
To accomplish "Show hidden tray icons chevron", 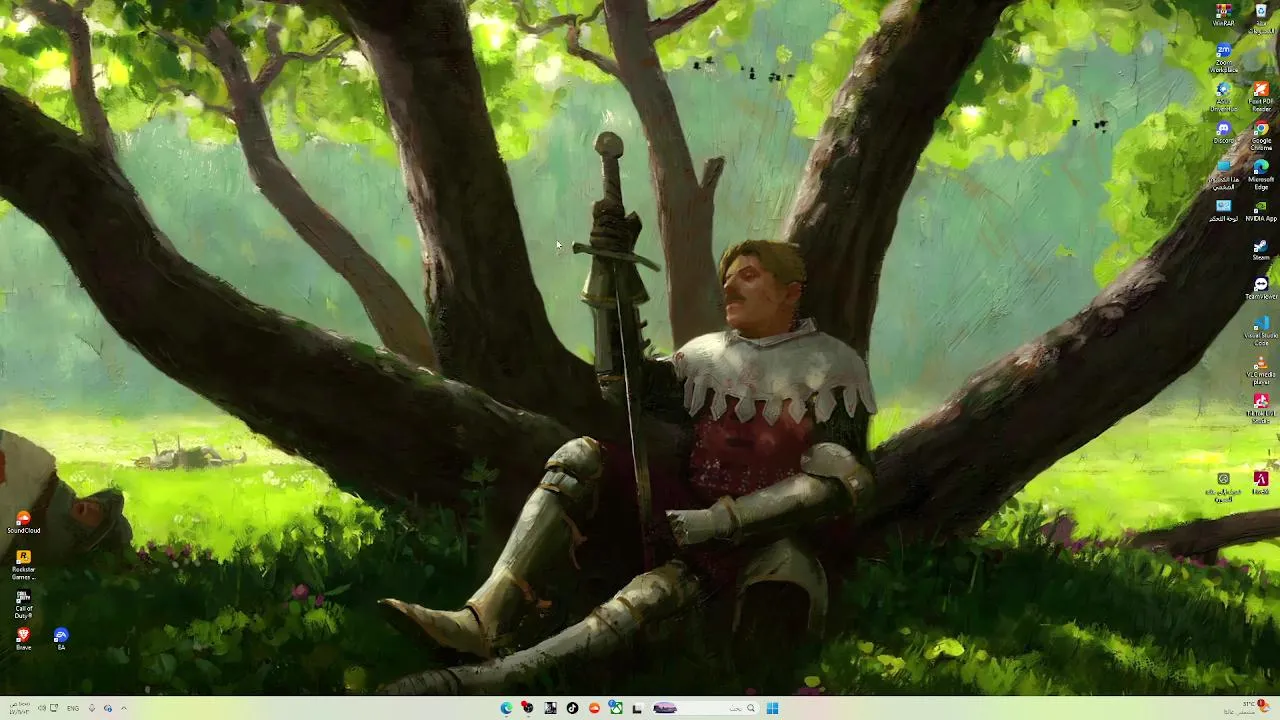I will coord(124,708).
